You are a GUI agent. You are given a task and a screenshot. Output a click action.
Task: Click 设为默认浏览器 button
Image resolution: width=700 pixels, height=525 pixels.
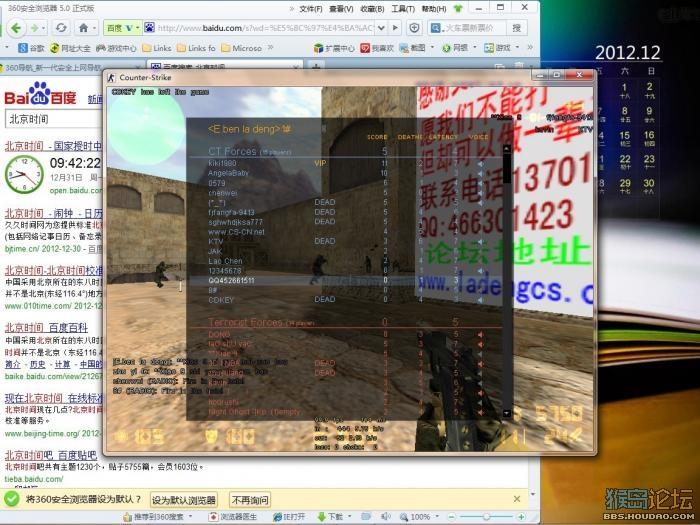coord(183,500)
